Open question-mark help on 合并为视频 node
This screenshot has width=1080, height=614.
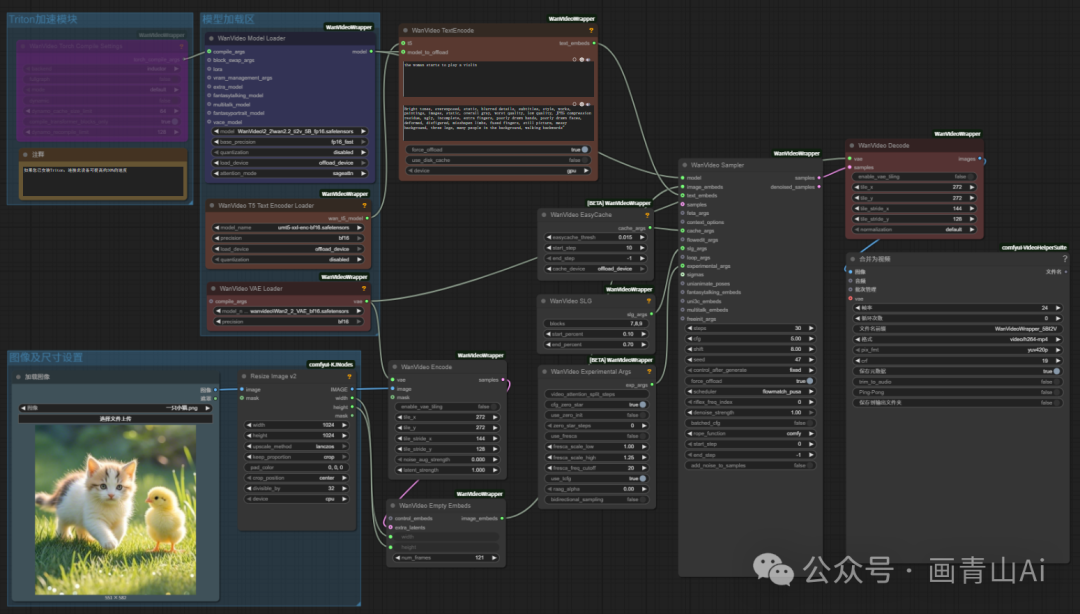[x=1065, y=259]
